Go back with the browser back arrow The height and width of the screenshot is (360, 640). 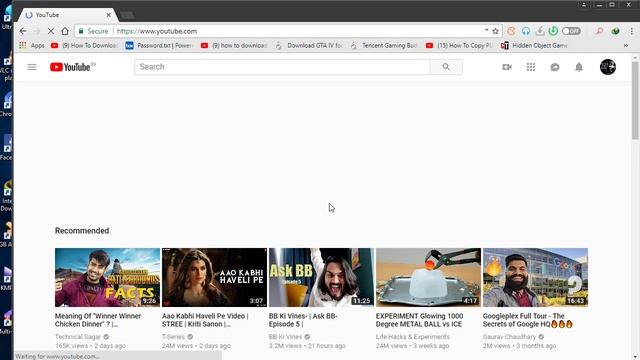[23, 31]
